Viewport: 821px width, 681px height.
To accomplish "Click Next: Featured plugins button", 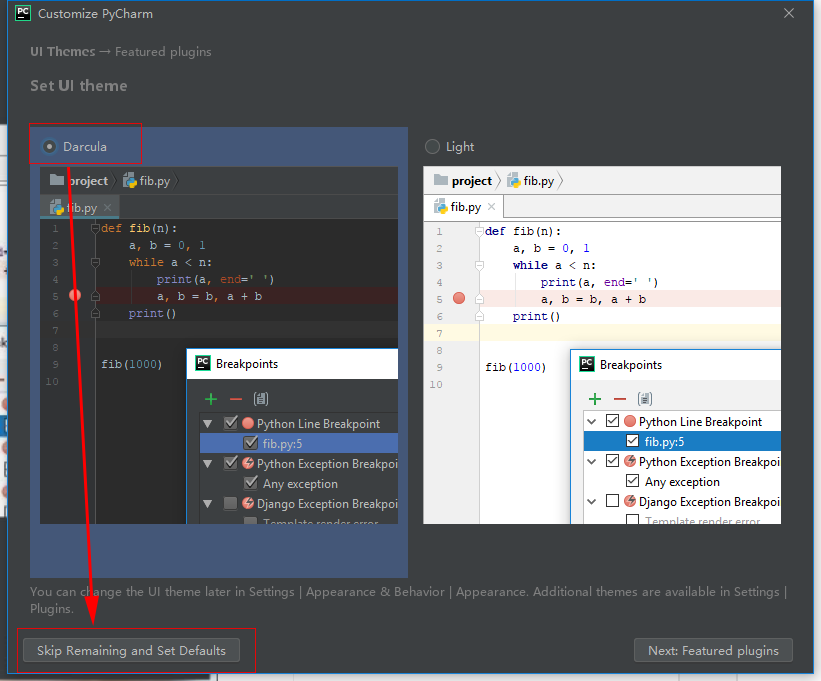I will [x=713, y=650].
